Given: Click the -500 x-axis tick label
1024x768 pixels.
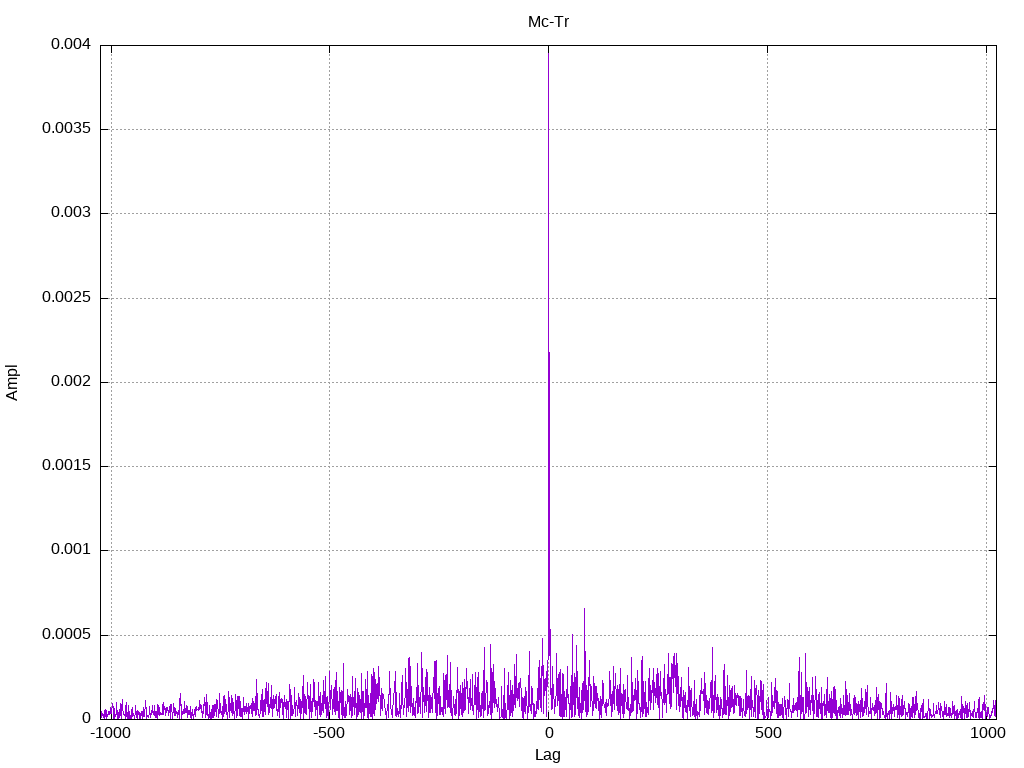Looking at the screenshot, I should (x=328, y=733).
